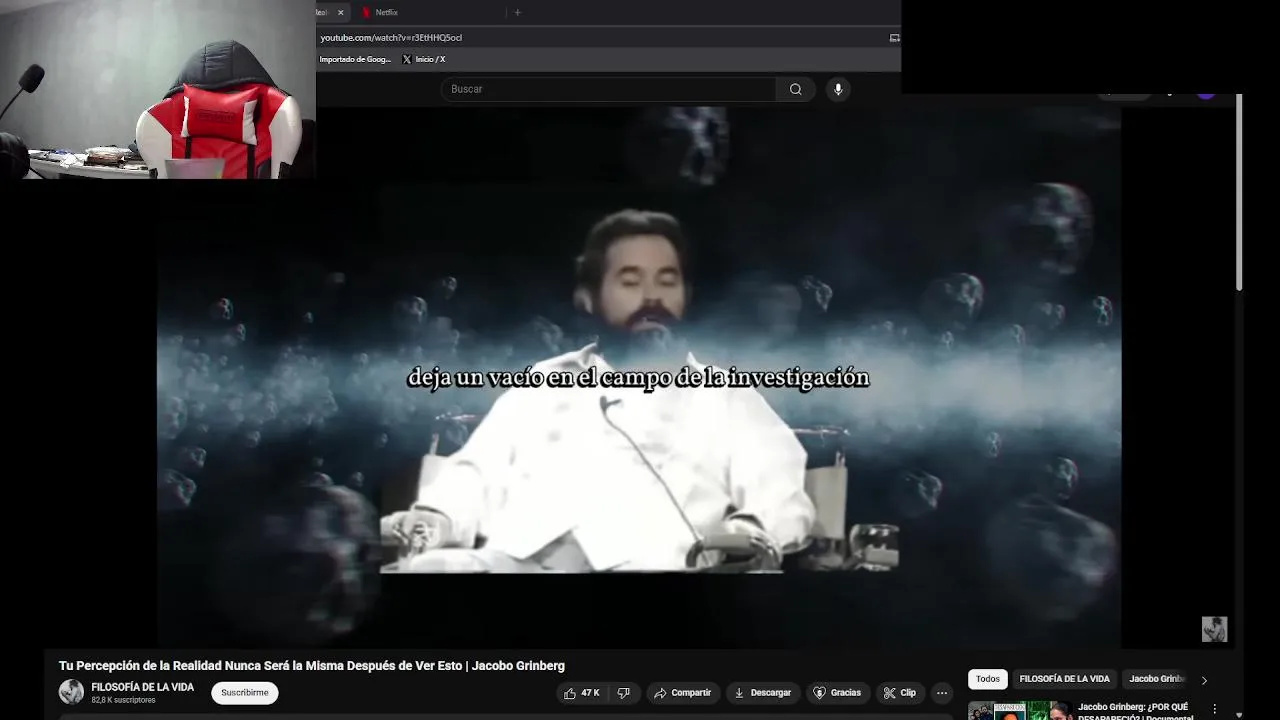This screenshot has height=720, width=1280.
Task: Open a new browser tab with plus
Action: pyautogui.click(x=517, y=12)
